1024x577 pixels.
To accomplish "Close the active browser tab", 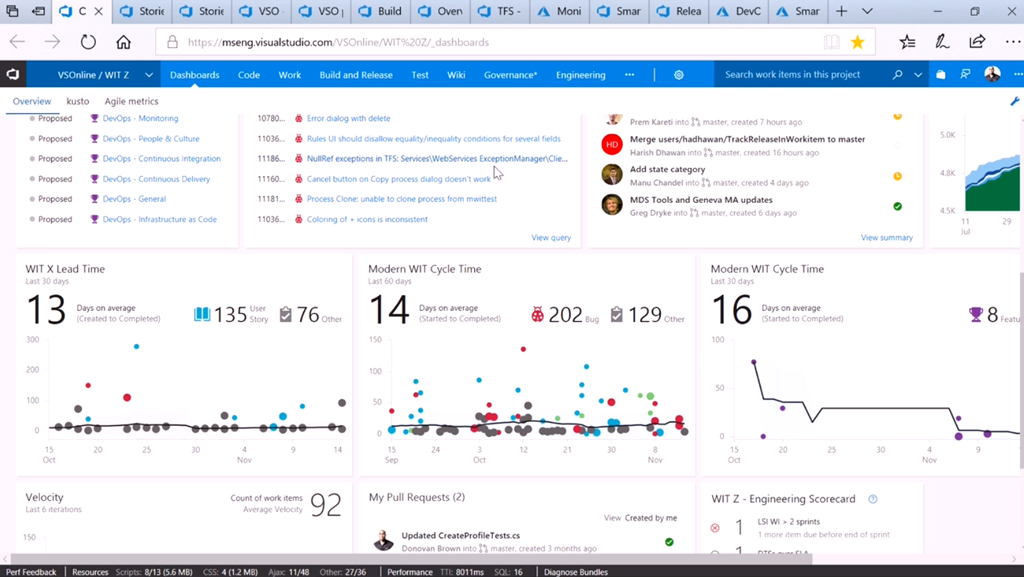I will coord(98,11).
